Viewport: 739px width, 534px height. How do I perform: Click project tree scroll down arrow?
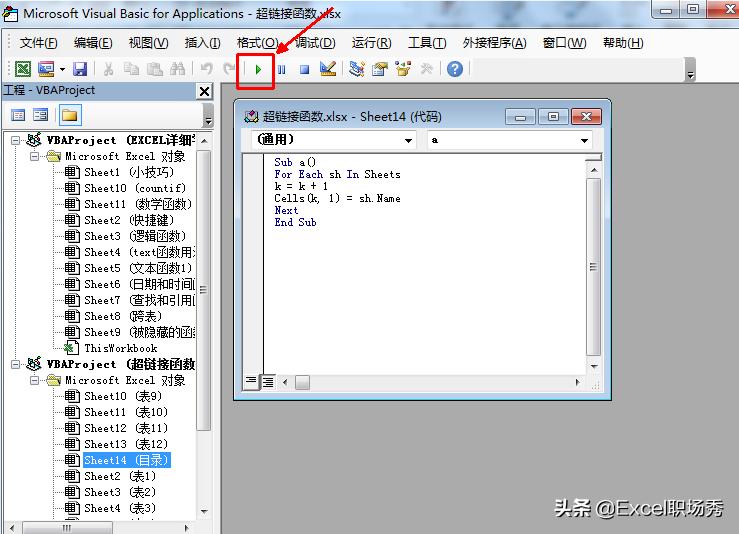point(204,511)
